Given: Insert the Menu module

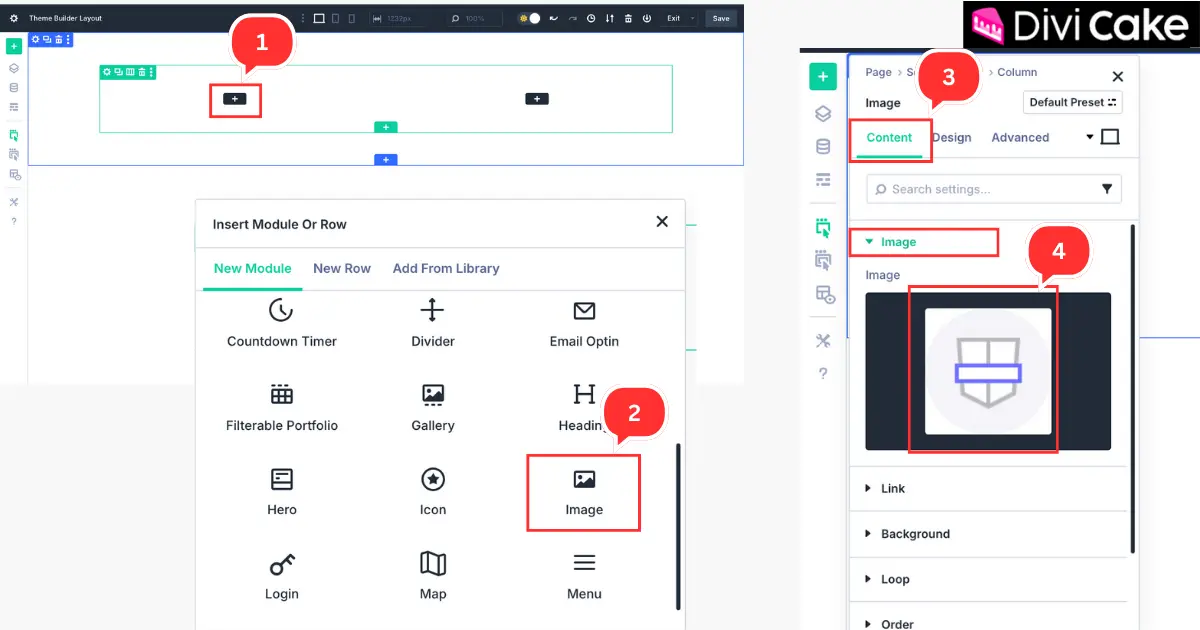Looking at the screenshot, I should [584, 577].
